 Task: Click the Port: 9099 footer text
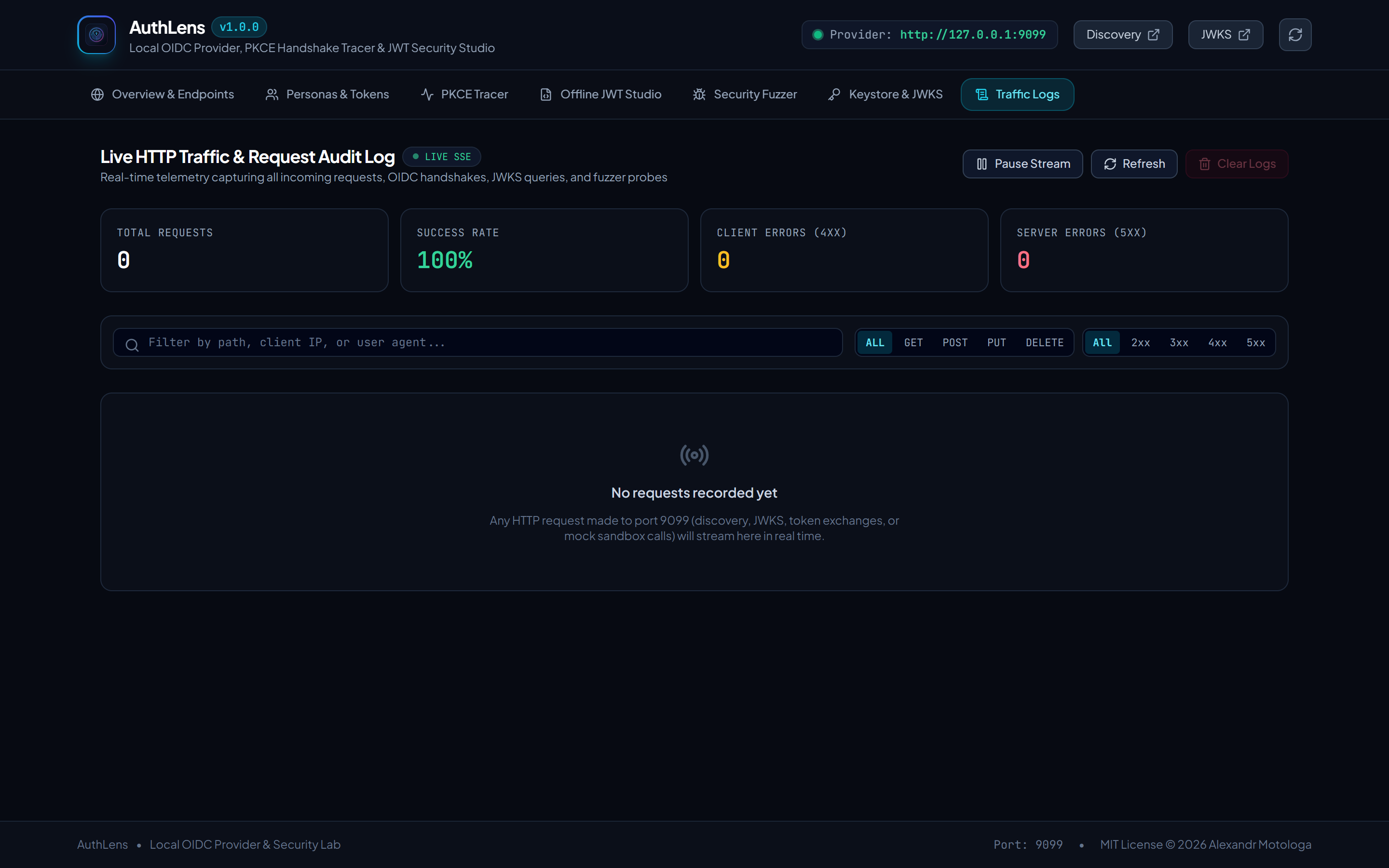1028,844
